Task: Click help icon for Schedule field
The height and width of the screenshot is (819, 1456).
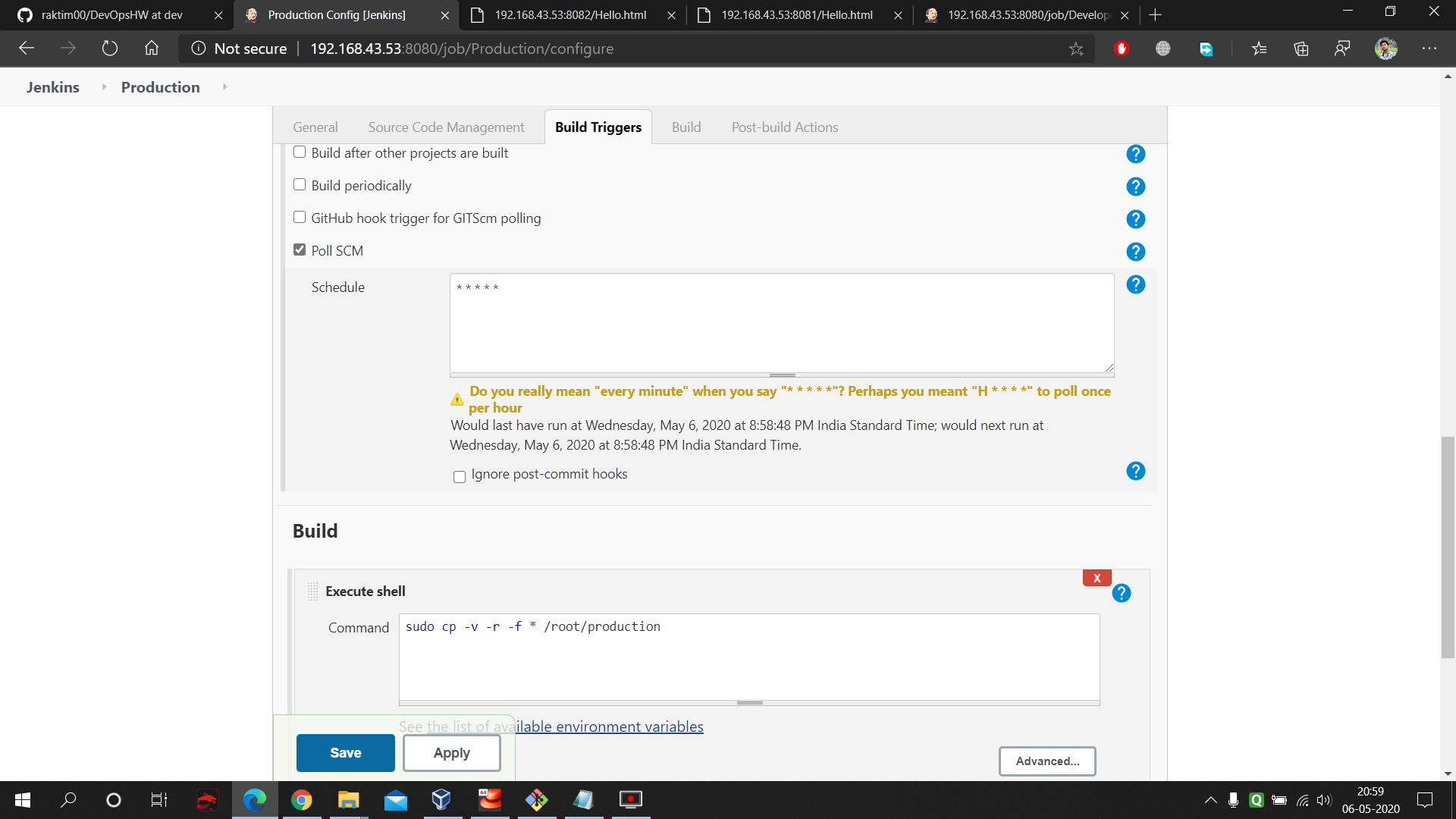Action: 1135,284
